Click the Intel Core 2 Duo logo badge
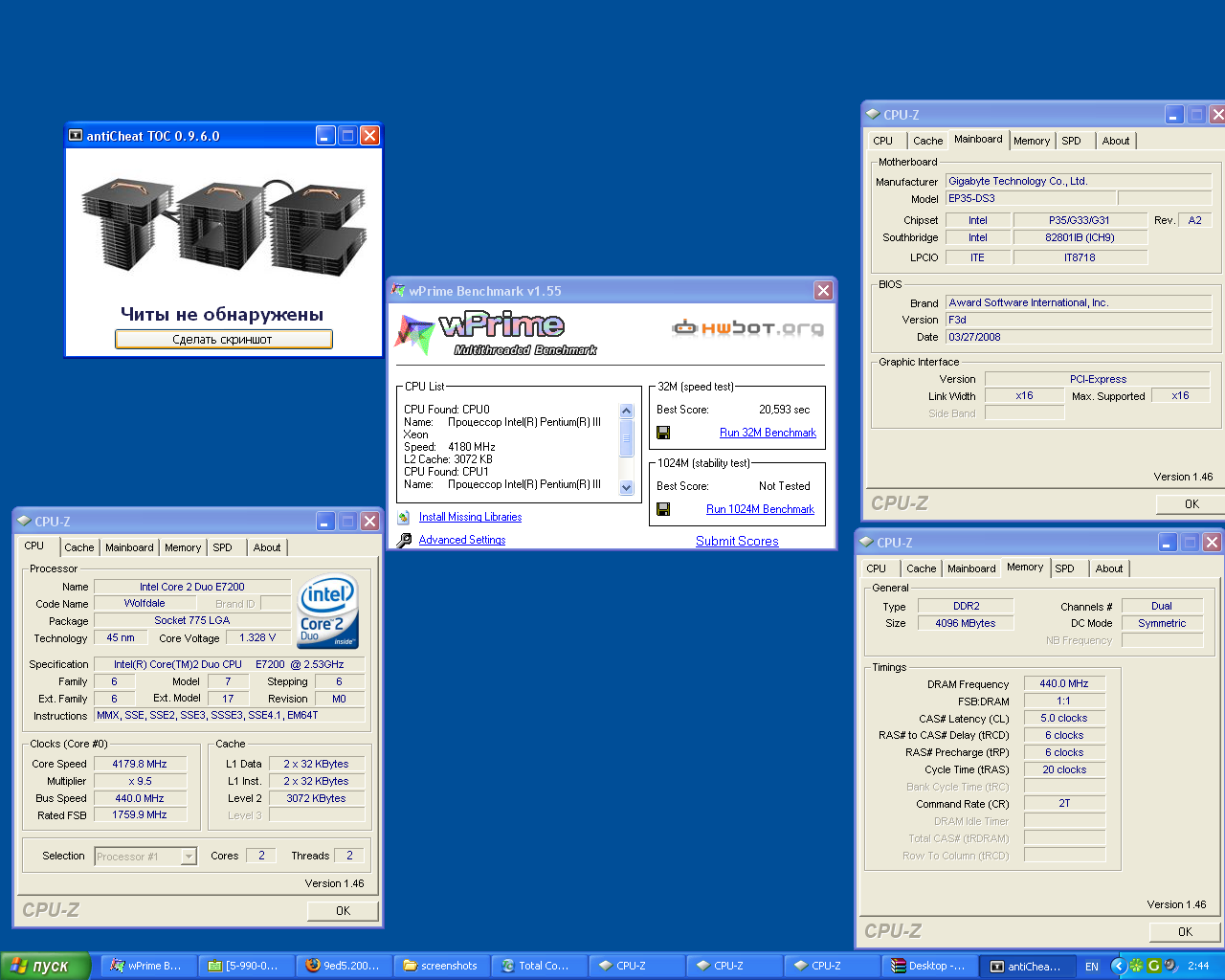This screenshot has width=1225, height=980. tap(327, 610)
